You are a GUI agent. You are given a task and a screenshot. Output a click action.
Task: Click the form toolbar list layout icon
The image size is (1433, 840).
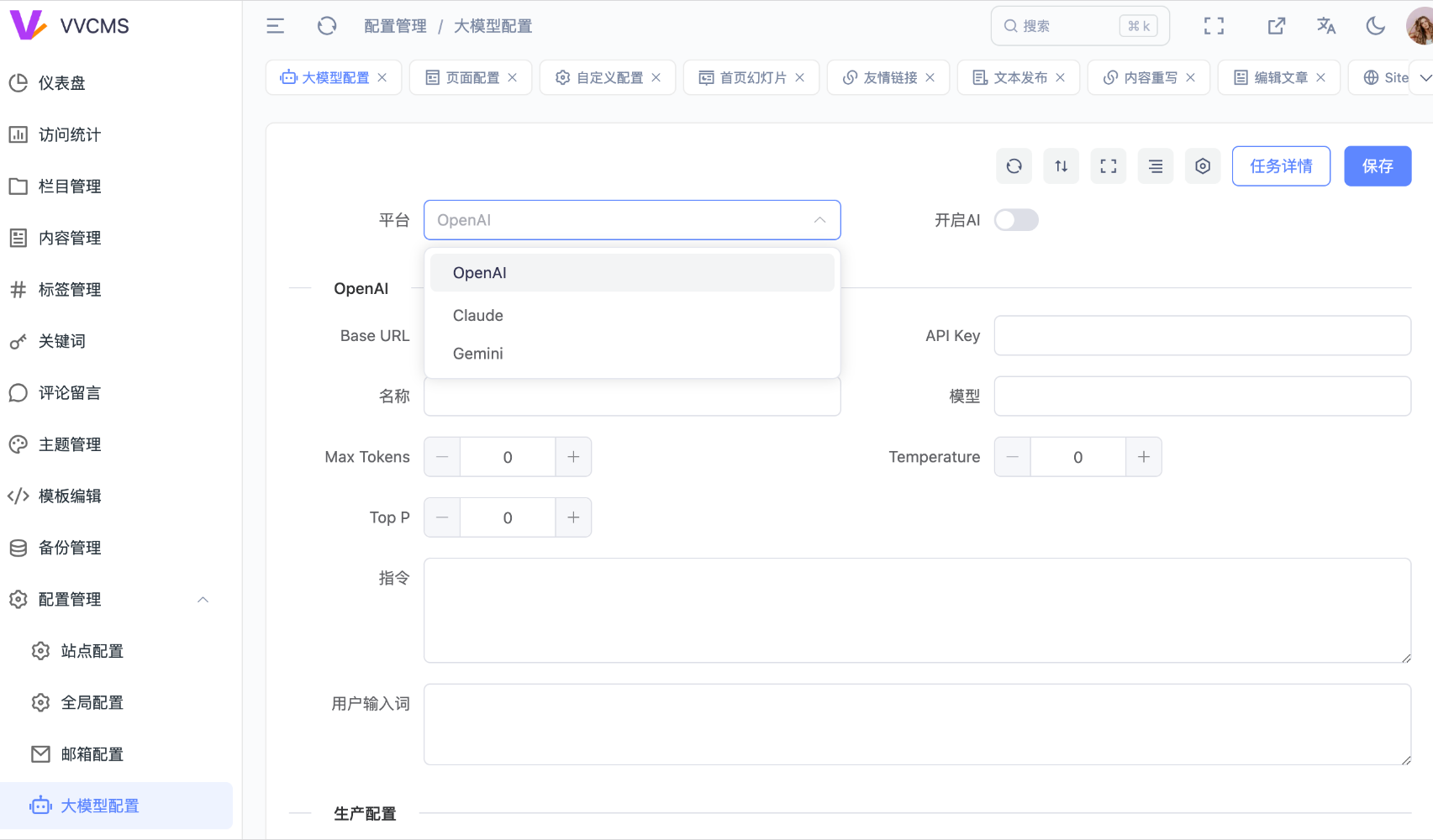(1156, 166)
